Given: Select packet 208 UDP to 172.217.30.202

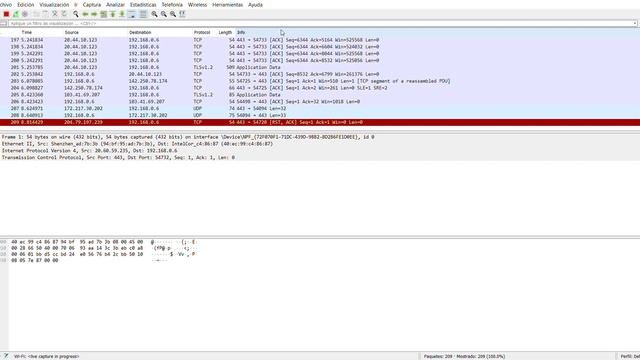Looking at the screenshot, I should [x=320, y=116].
